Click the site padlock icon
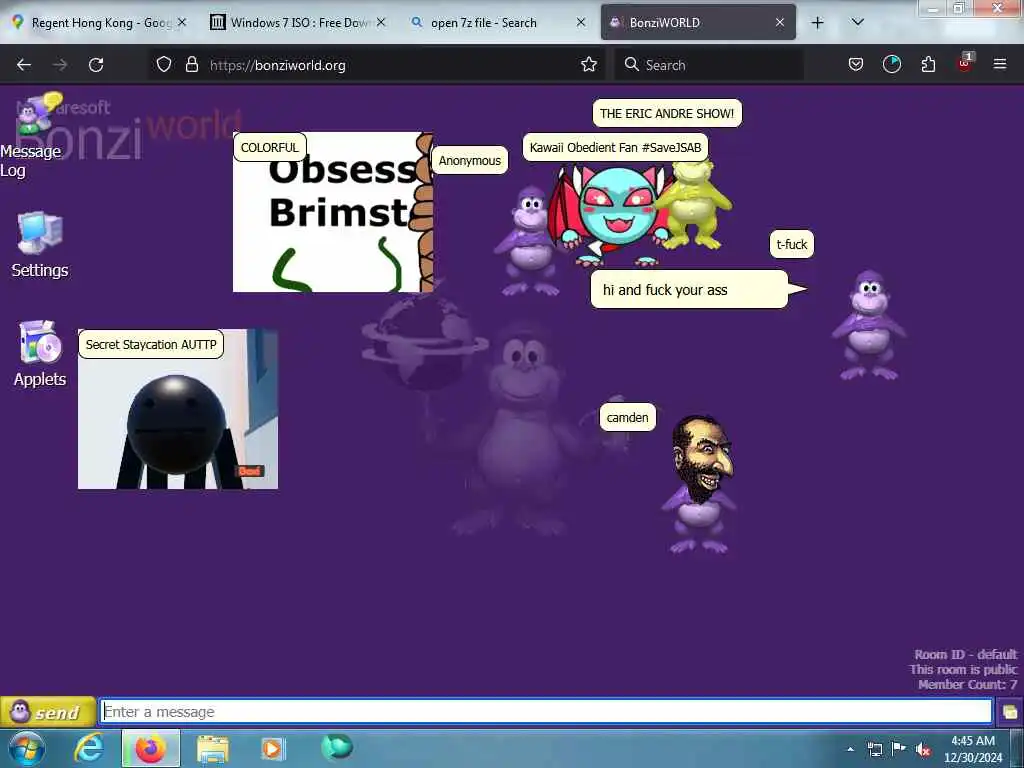Screen dimensions: 1024x768 click(x=191, y=65)
